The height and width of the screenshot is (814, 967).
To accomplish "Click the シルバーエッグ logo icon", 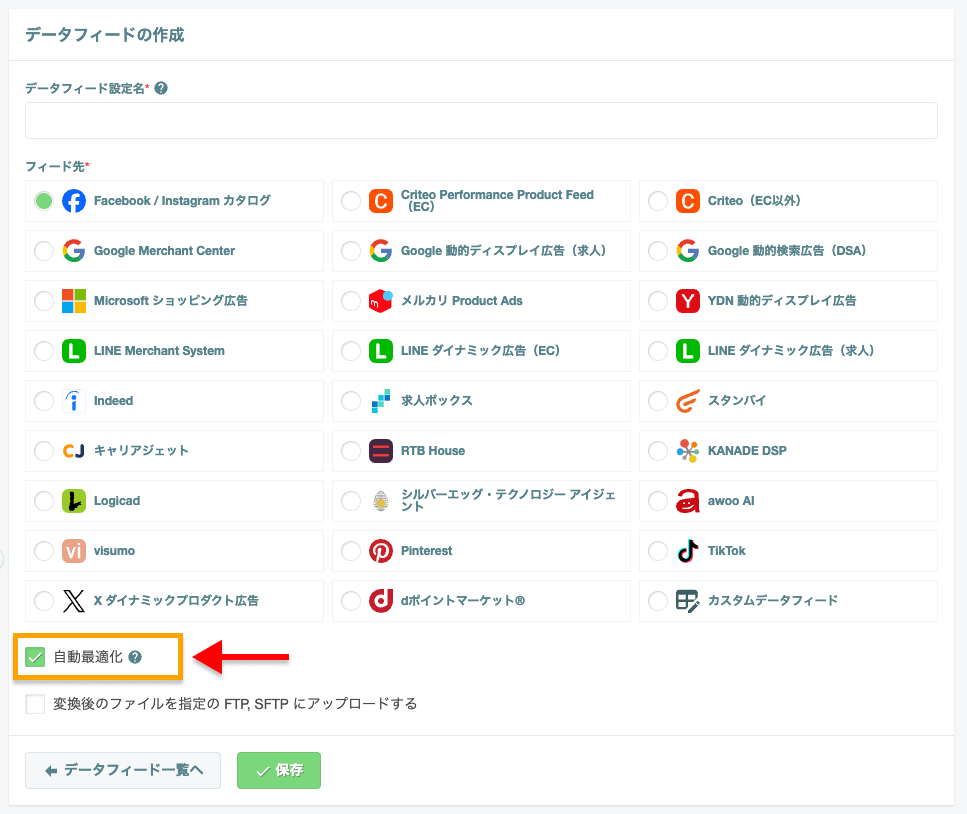I will 381,501.
